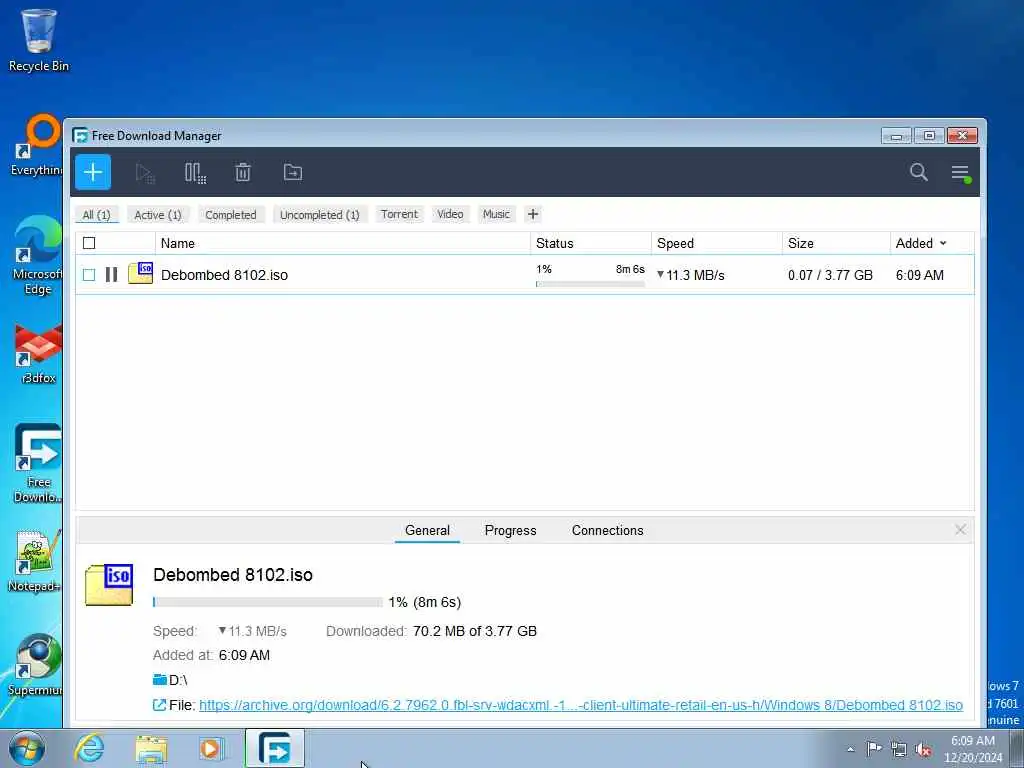Select the Uncompleted (1) filter tab

pos(320,214)
